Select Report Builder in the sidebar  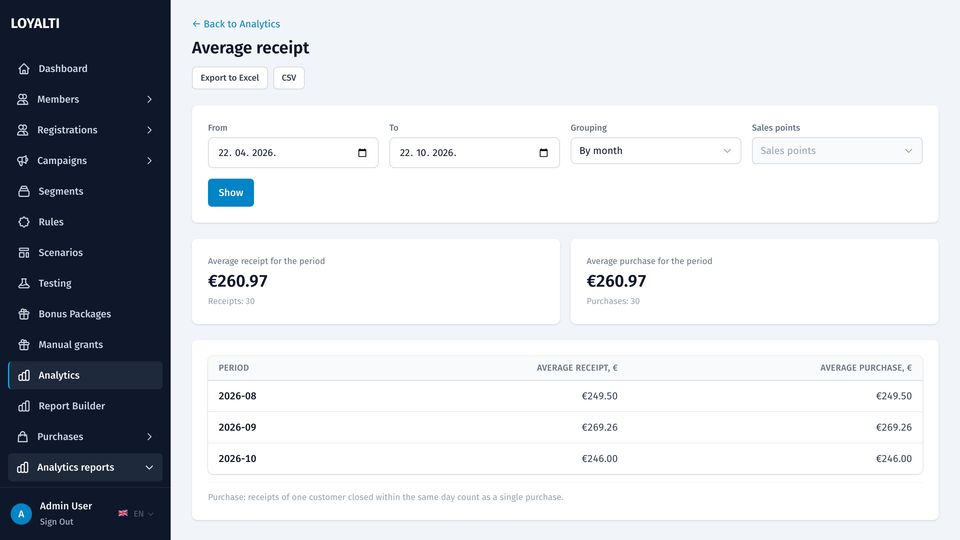[x=85, y=406]
